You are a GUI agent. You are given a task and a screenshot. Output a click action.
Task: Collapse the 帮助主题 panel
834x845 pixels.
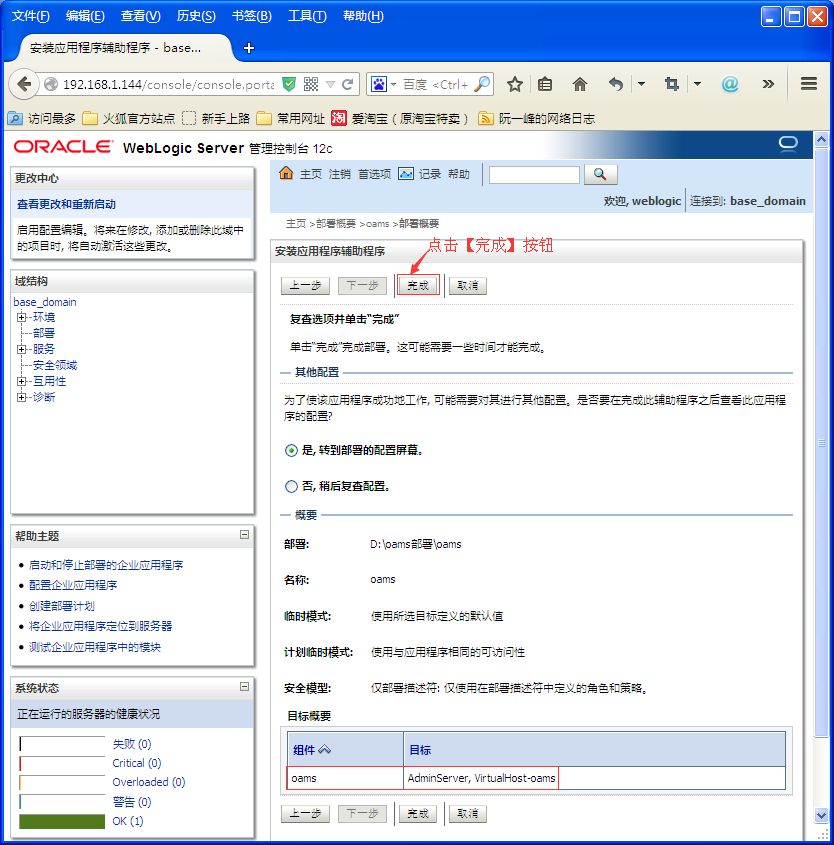[244, 535]
